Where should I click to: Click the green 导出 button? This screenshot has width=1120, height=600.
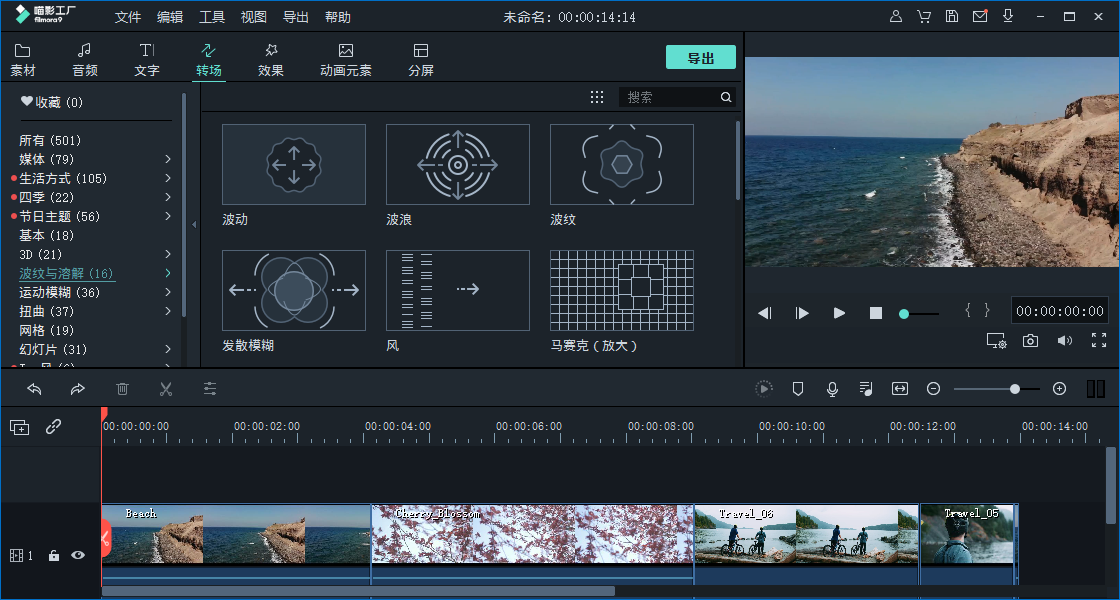click(700, 58)
